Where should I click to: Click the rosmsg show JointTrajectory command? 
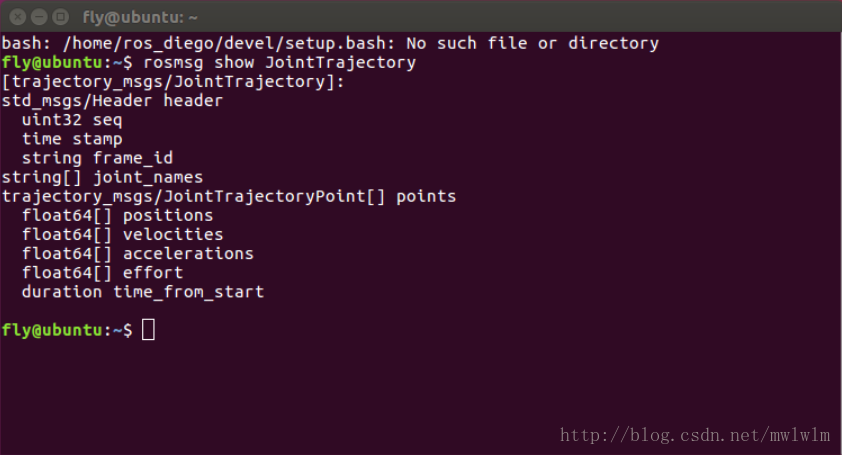pos(279,63)
